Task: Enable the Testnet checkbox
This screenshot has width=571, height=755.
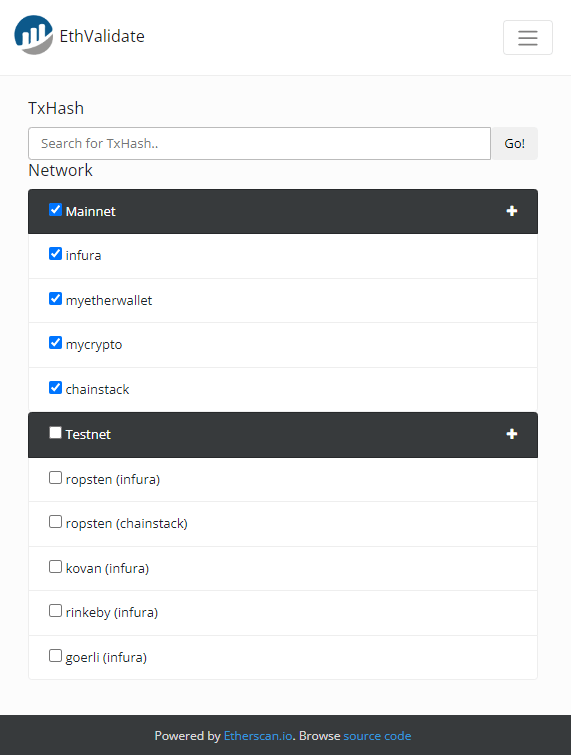Action: point(55,432)
